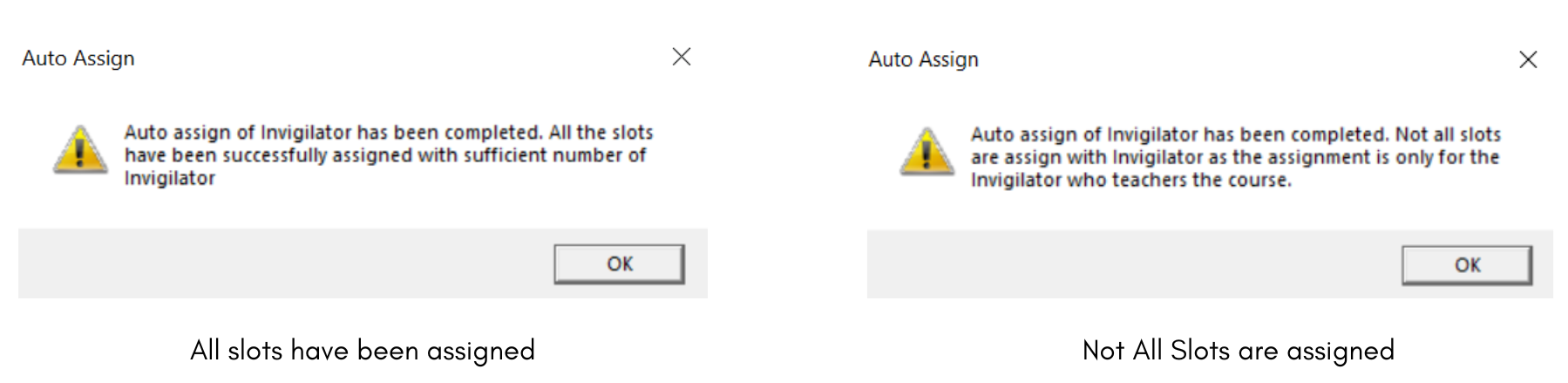Close the right Auto Assign dialog
This screenshot has width=1568, height=383.
tap(1527, 59)
